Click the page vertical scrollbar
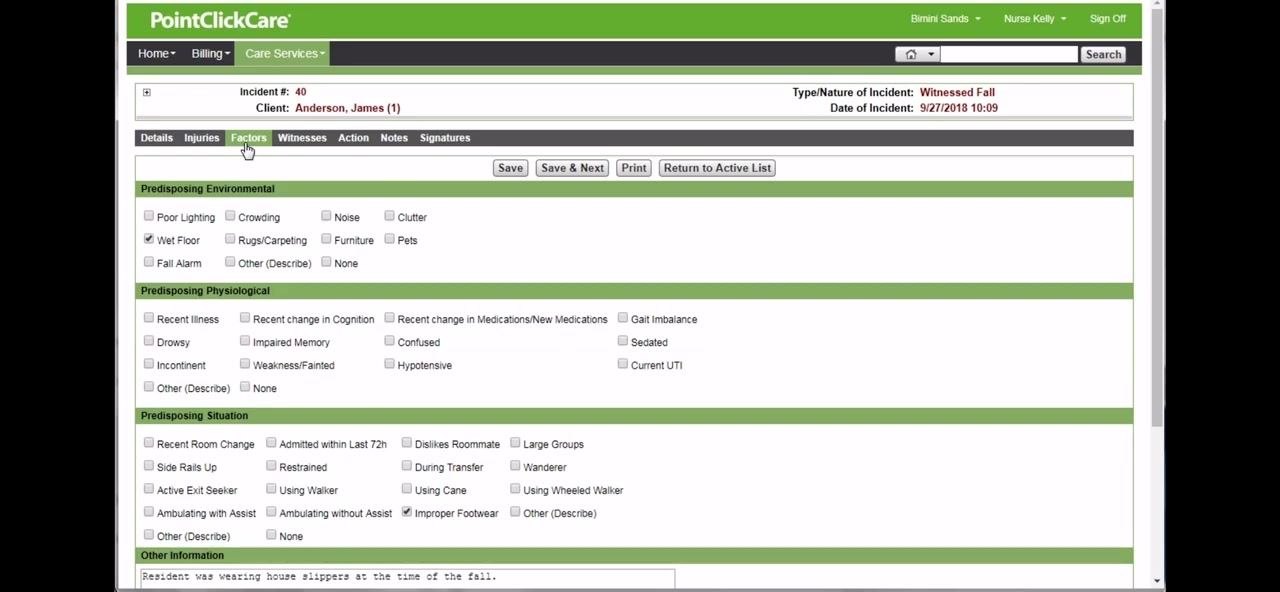1280x592 pixels. 1157,220
